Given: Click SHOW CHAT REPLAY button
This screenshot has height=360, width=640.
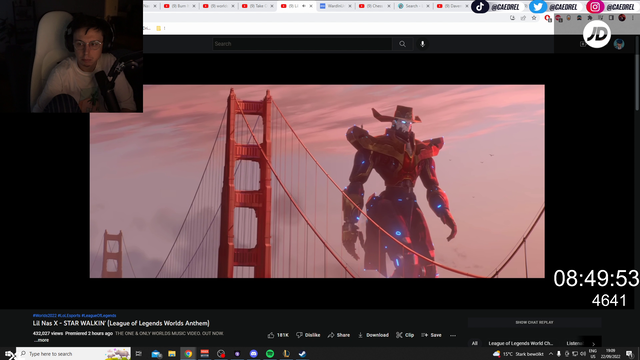Looking at the screenshot, I should pyautogui.click(x=534, y=322).
